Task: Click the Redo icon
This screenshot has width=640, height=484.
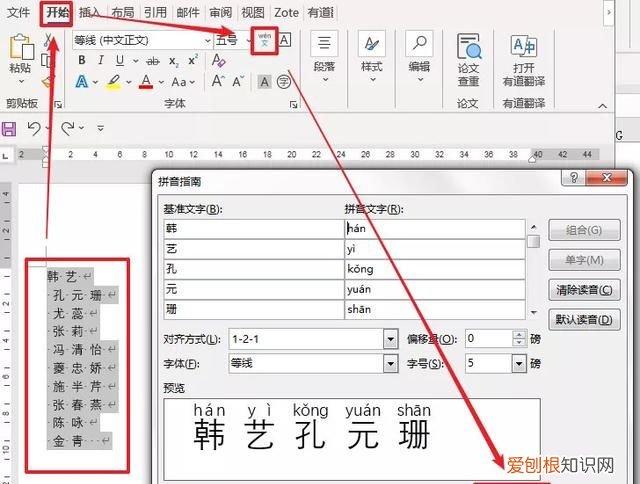Action: (68, 129)
